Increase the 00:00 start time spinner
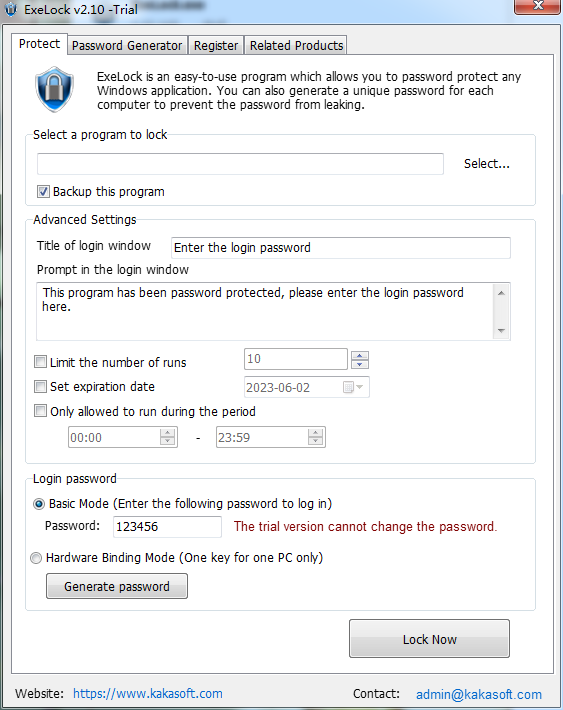Viewport: 563px width, 710px height. pos(168,433)
